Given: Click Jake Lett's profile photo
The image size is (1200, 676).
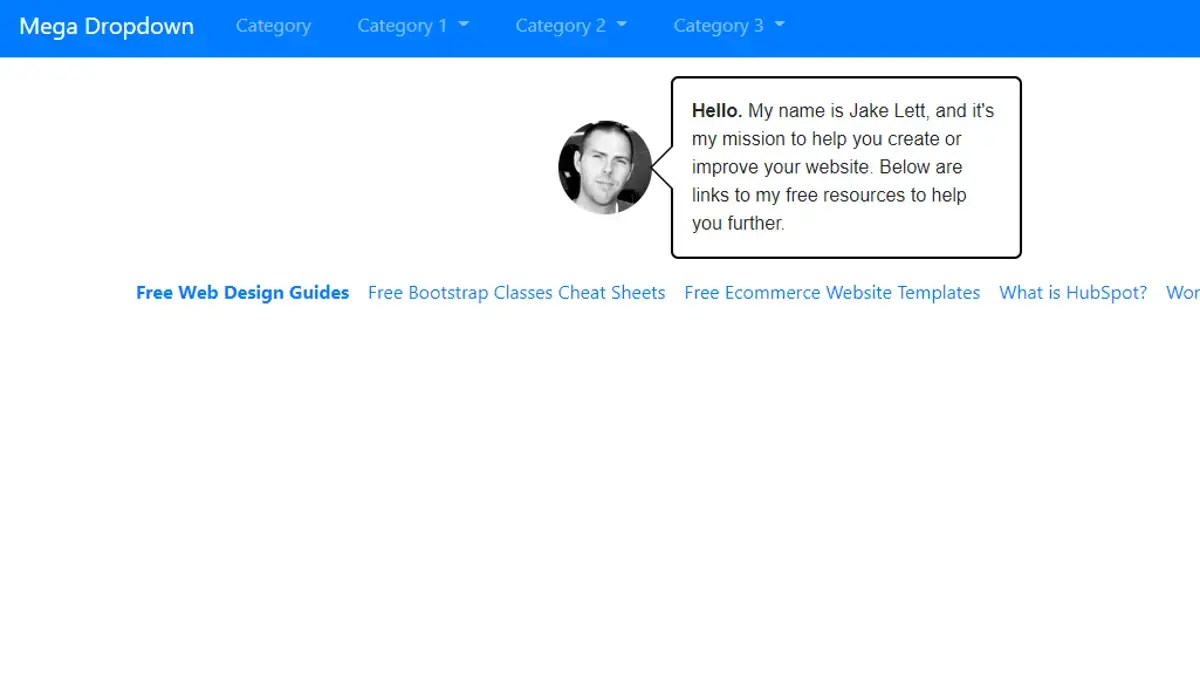Looking at the screenshot, I should coord(606,168).
